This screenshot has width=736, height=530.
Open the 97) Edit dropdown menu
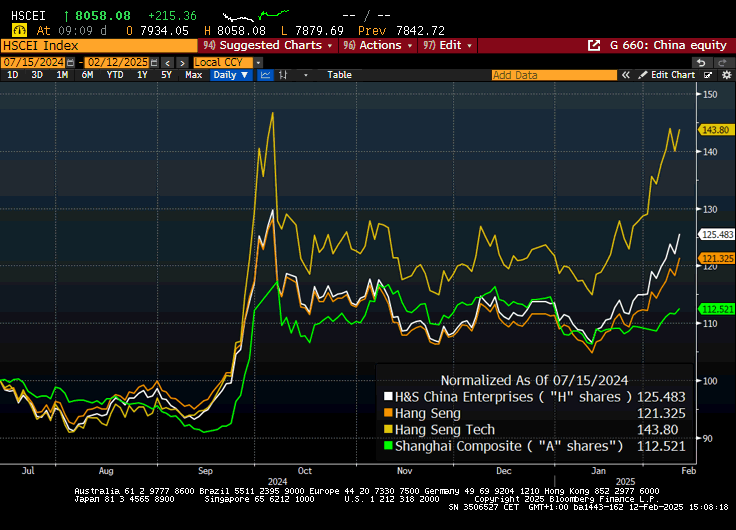447,46
